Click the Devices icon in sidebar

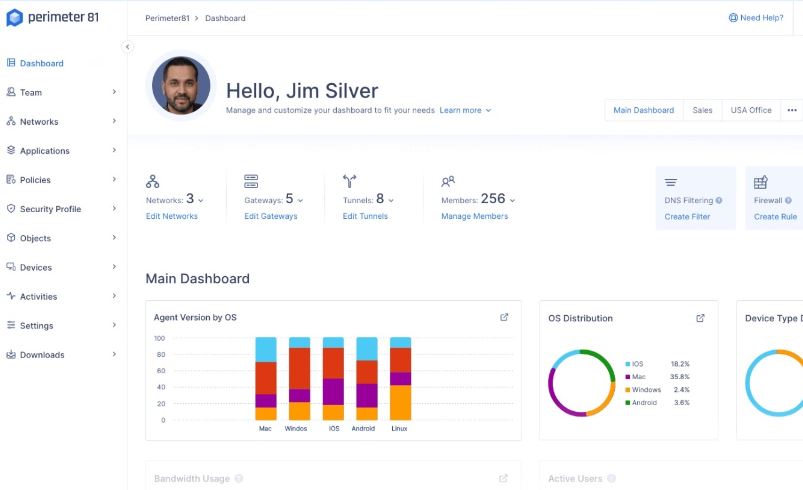(x=11, y=267)
